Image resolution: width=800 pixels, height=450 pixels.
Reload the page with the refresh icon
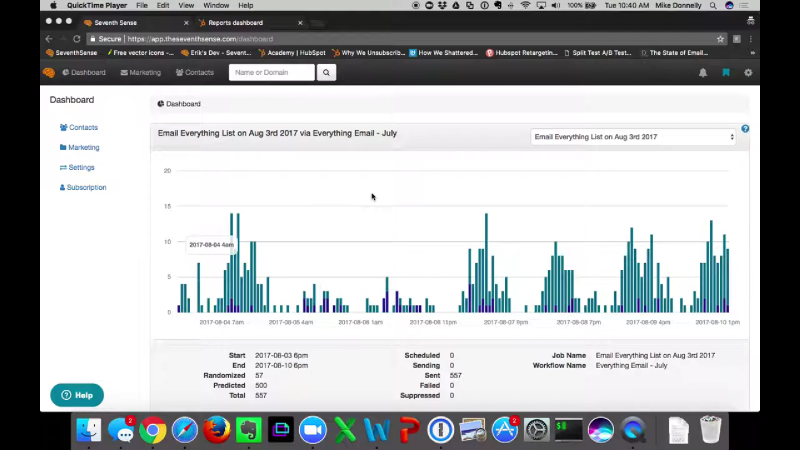pyautogui.click(x=77, y=39)
